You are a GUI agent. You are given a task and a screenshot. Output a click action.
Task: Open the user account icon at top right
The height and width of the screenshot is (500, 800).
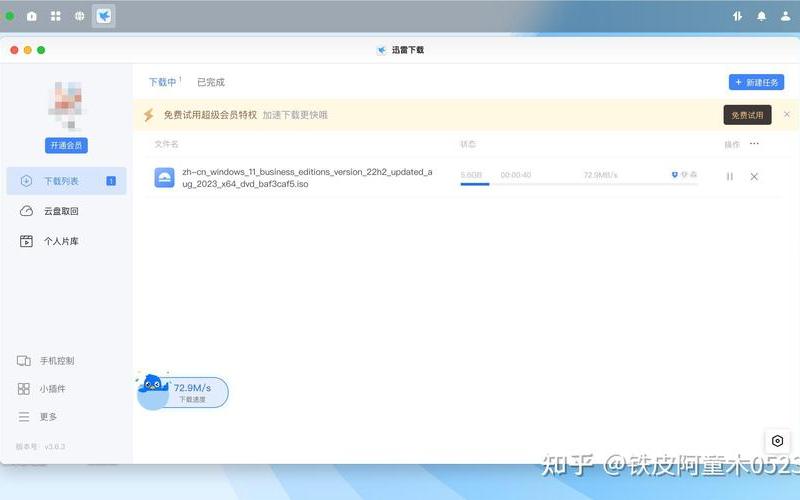[785, 16]
